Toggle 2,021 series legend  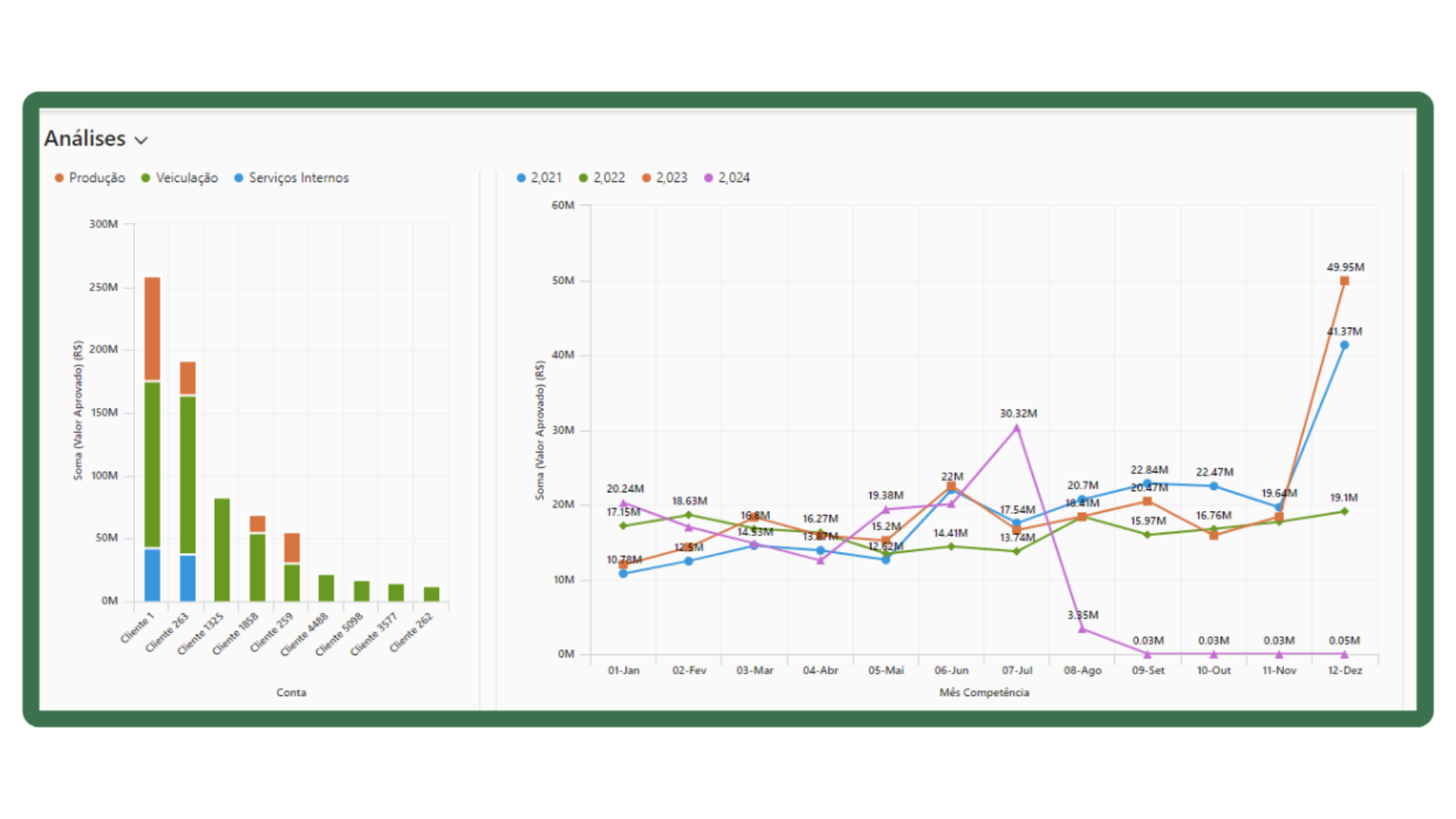click(539, 177)
